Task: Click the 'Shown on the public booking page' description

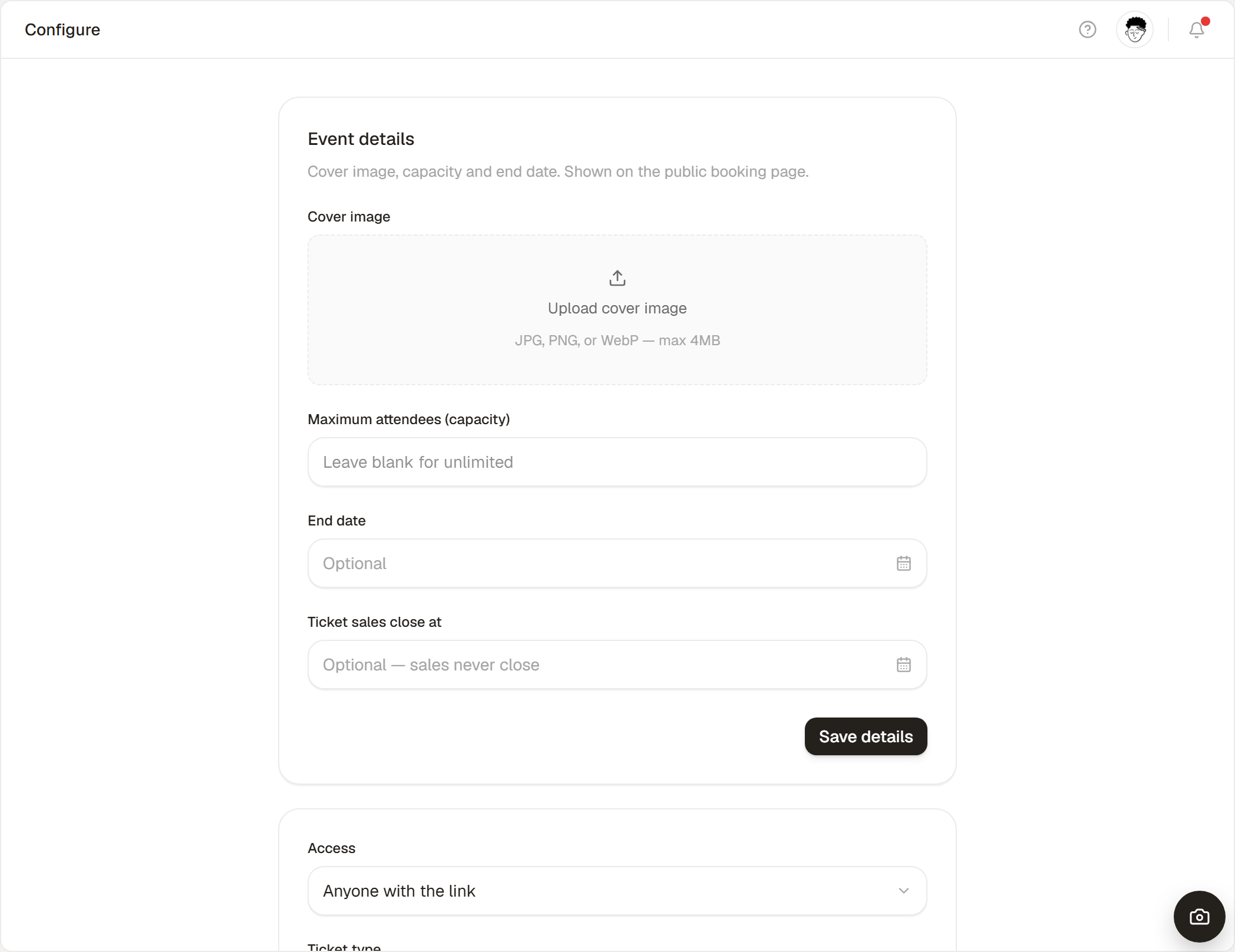Action: point(686,171)
